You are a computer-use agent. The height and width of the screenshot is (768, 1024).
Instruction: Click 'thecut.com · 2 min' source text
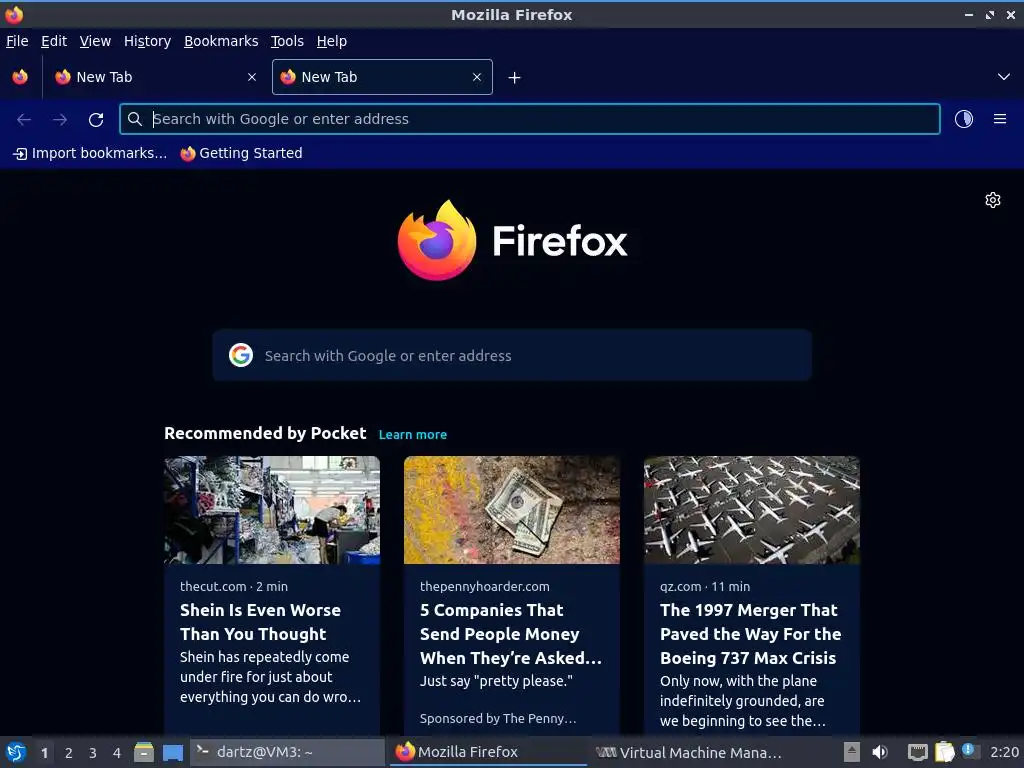[x=234, y=586]
